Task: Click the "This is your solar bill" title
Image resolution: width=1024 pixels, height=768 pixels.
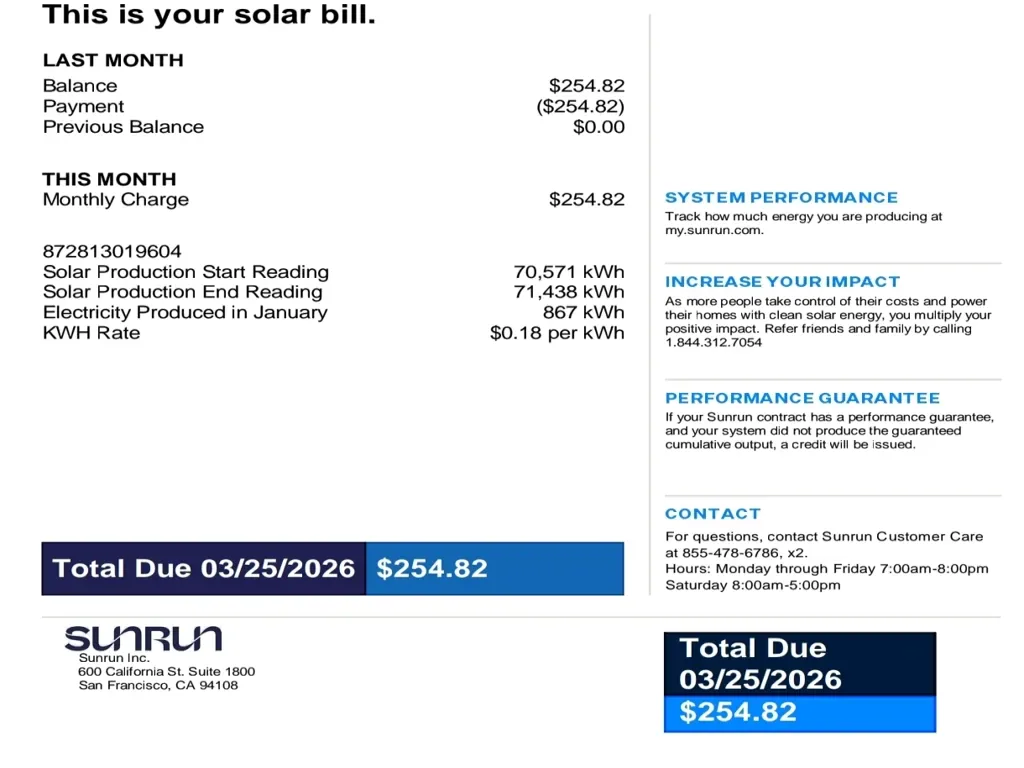Action: tap(209, 15)
